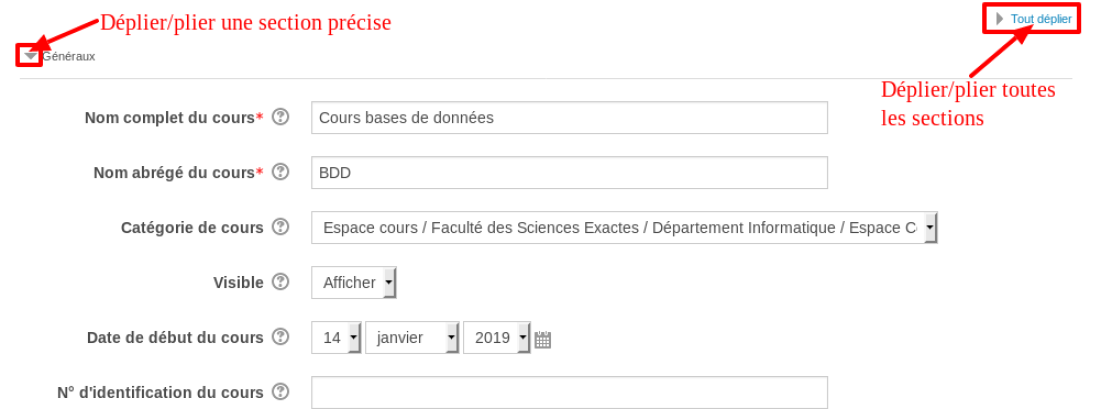Click the help icon next to Visible
The width and height of the screenshot is (1101, 420).
[x=281, y=283]
